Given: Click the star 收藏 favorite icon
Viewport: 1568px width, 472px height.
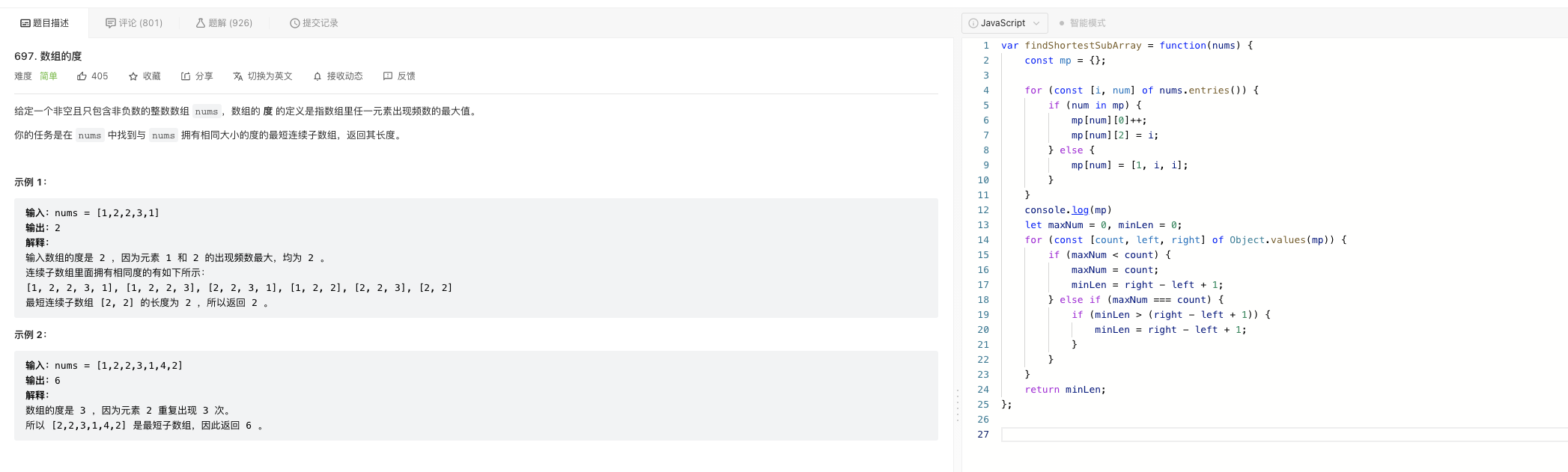Looking at the screenshot, I should pos(133,76).
